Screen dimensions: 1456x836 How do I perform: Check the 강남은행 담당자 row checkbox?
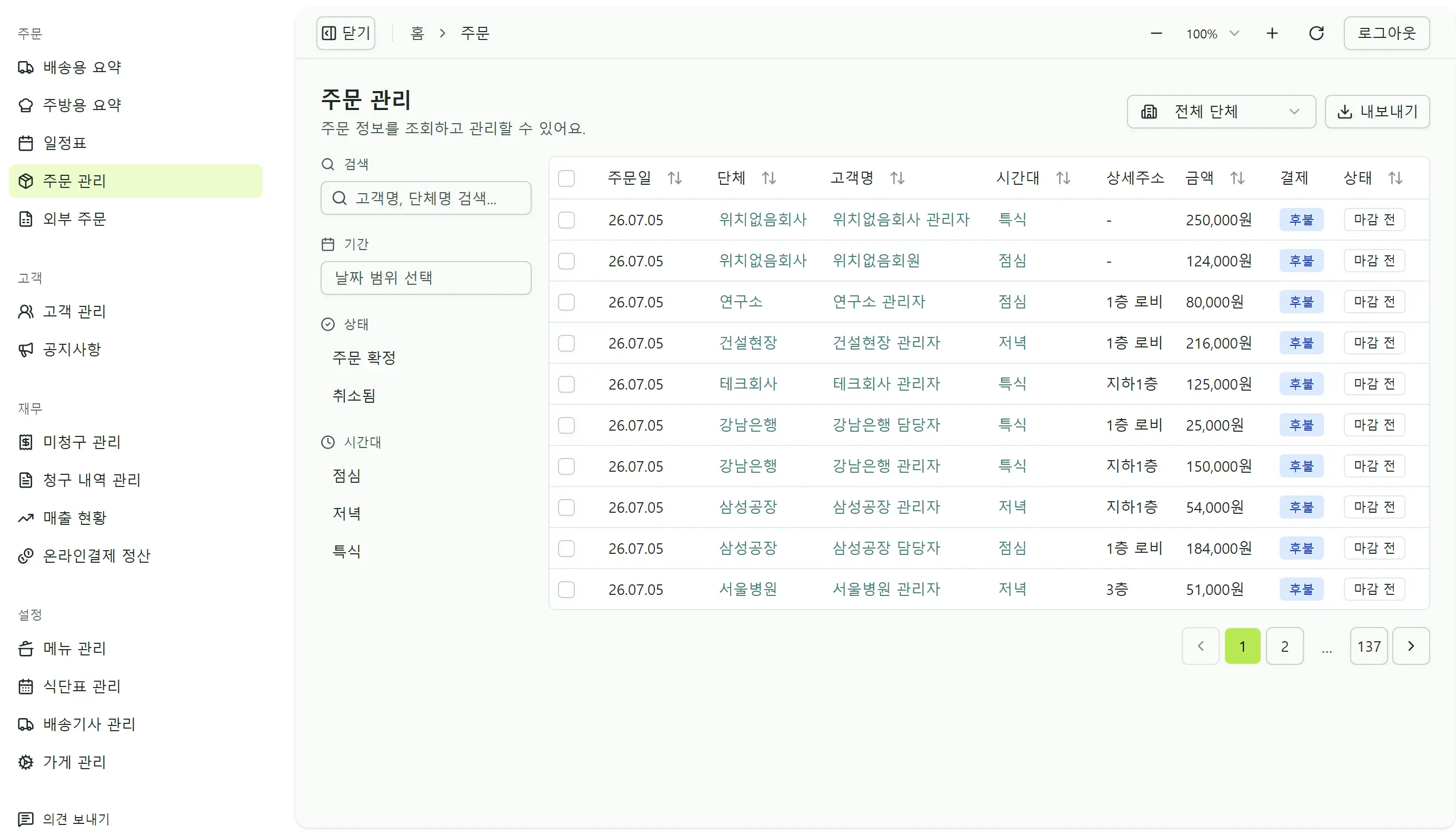[x=567, y=425]
